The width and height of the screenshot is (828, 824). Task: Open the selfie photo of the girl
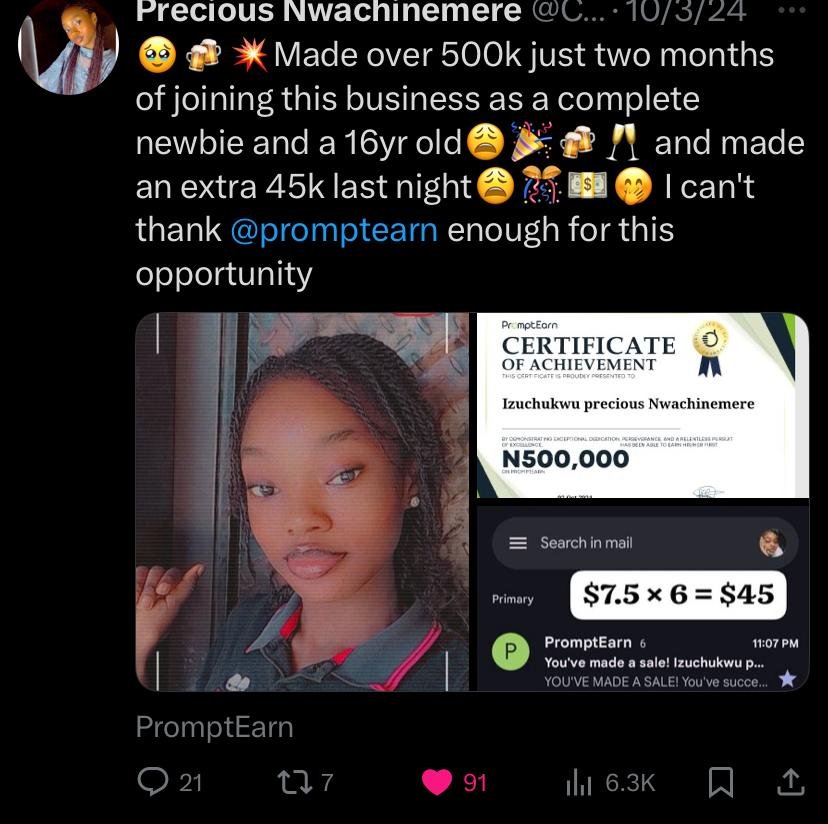pyautogui.click(x=303, y=502)
